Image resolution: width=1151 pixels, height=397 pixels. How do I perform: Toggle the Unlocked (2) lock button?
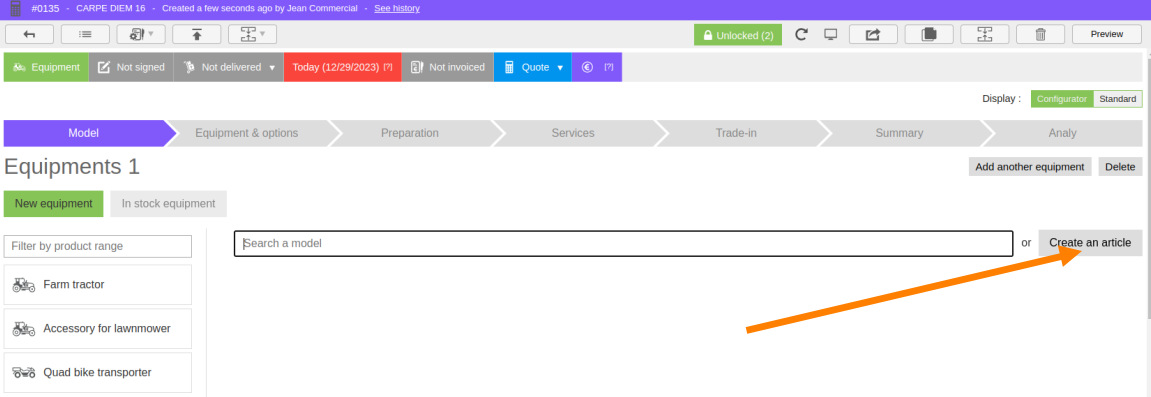[738, 34]
